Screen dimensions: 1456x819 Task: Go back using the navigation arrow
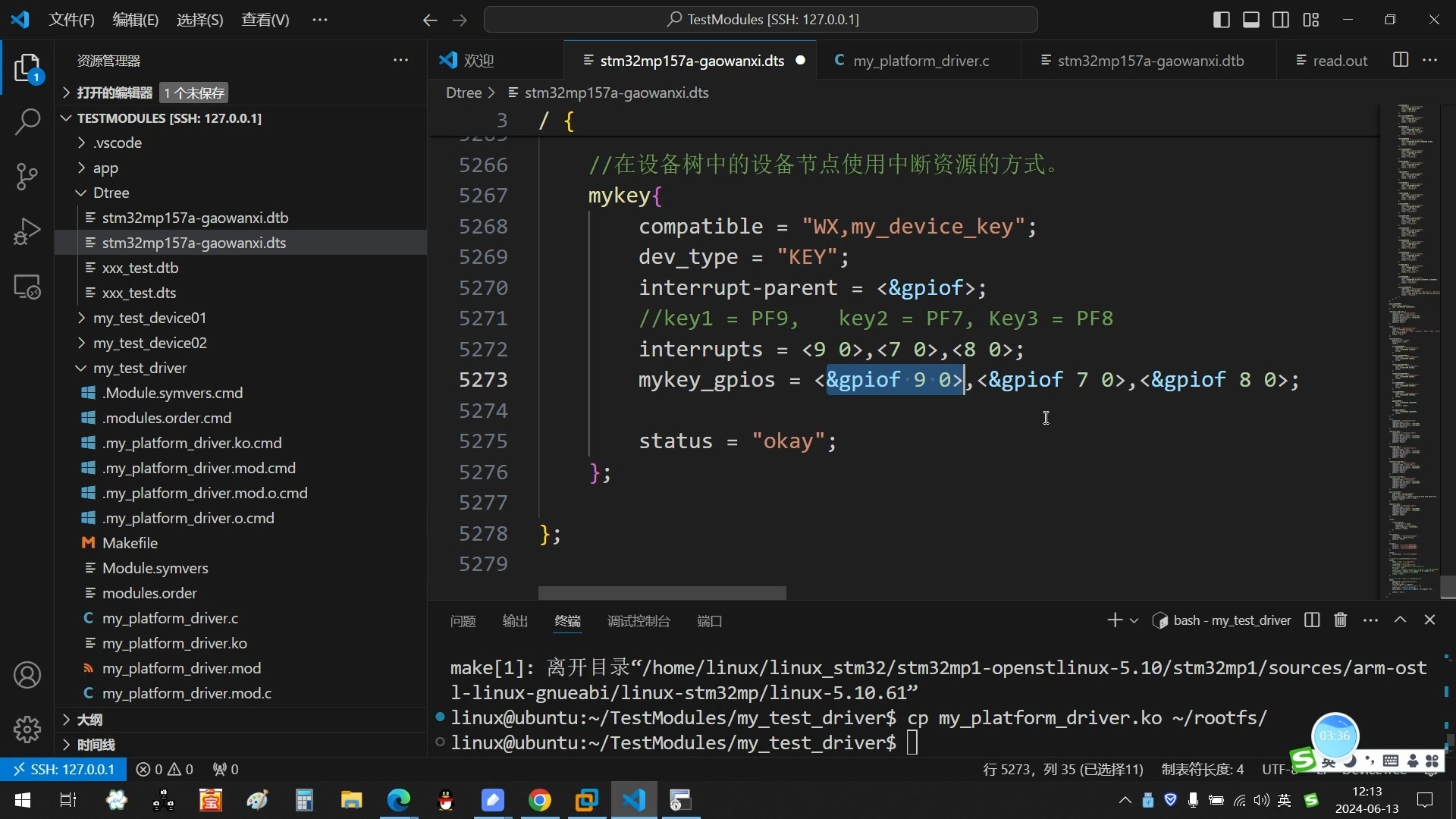click(x=430, y=20)
